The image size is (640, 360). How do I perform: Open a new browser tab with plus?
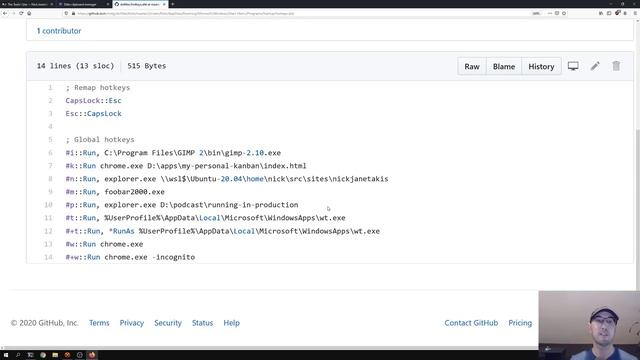(173, 4)
